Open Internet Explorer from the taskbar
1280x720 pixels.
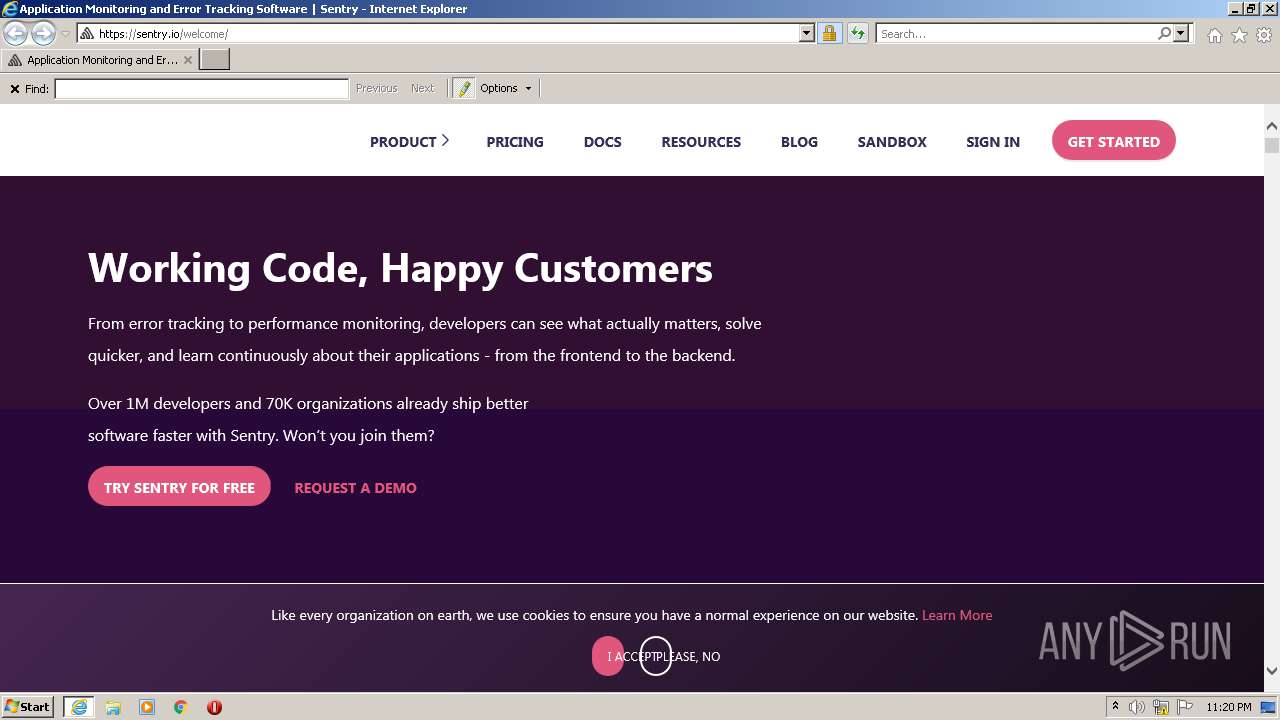point(79,707)
